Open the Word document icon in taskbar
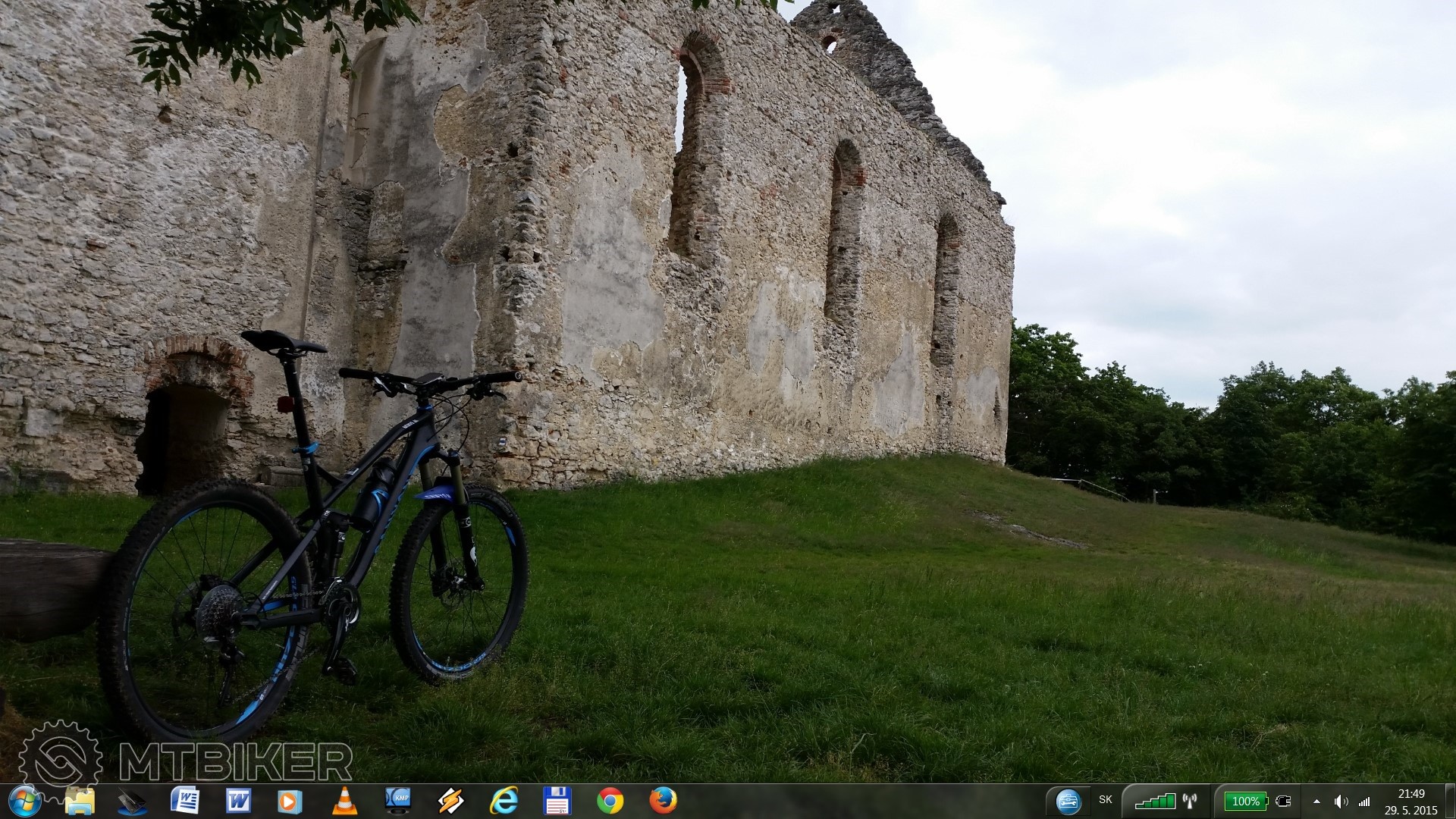The width and height of the screenshot is (1456, 819). coord(185,801)
